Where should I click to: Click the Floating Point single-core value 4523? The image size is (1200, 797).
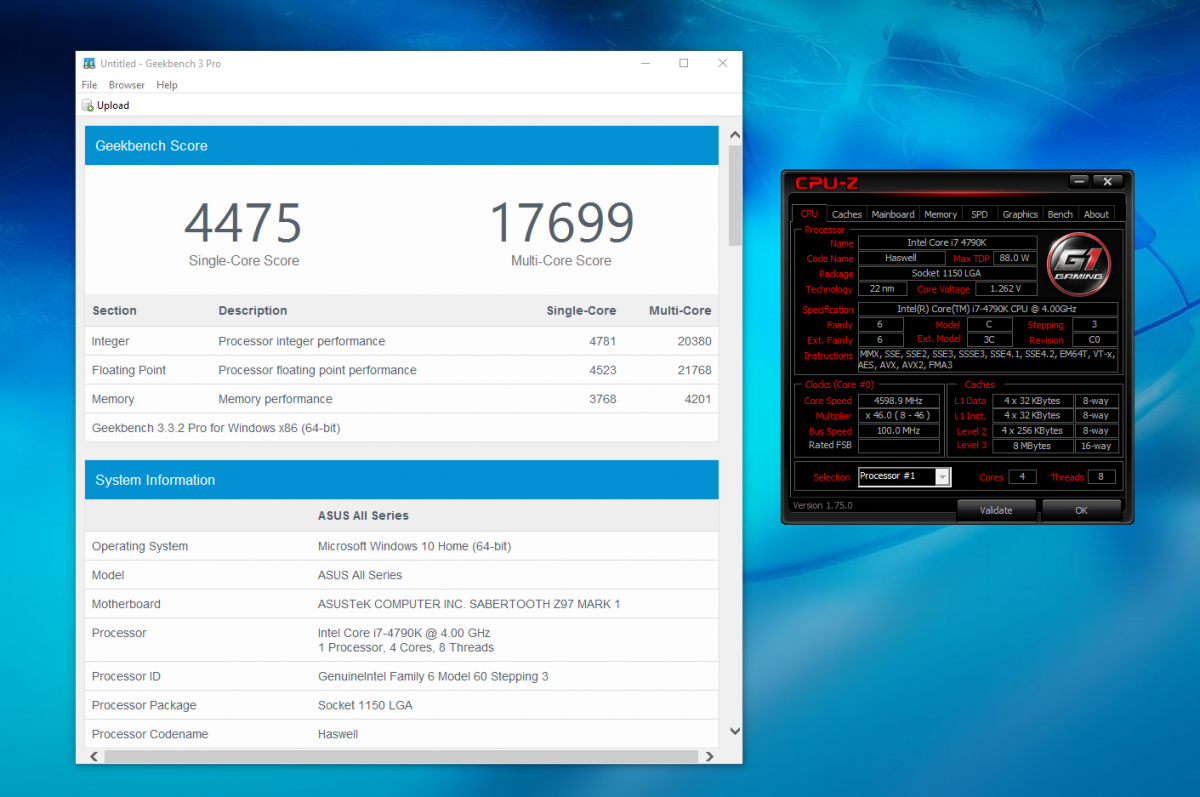coord(603,370)
